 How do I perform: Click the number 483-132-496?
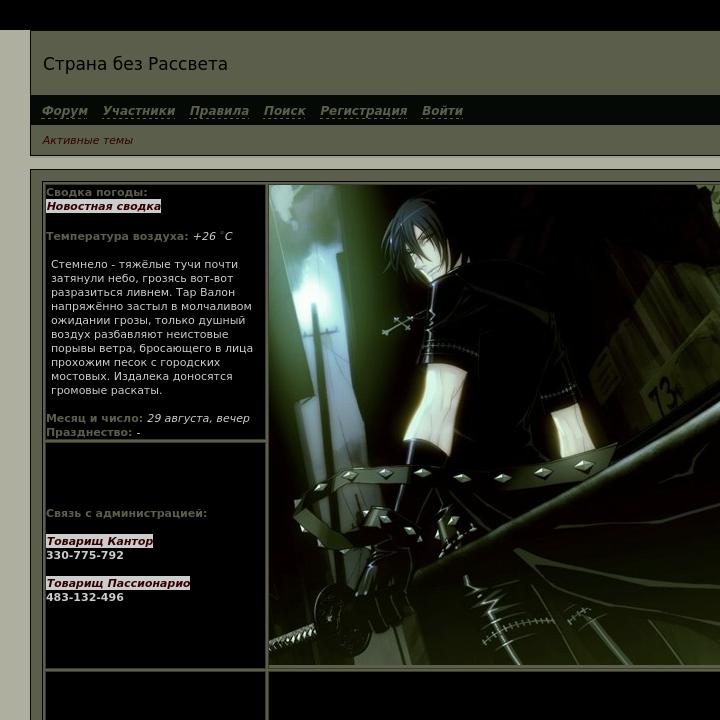pyautogui.click(x=85, y=597)
